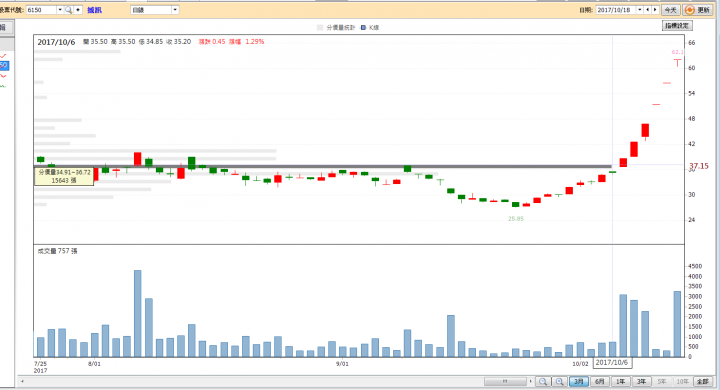Screen dimensions: 720x390
Task: Click the 9/01 x-axis date label
Action: [342, 364]
